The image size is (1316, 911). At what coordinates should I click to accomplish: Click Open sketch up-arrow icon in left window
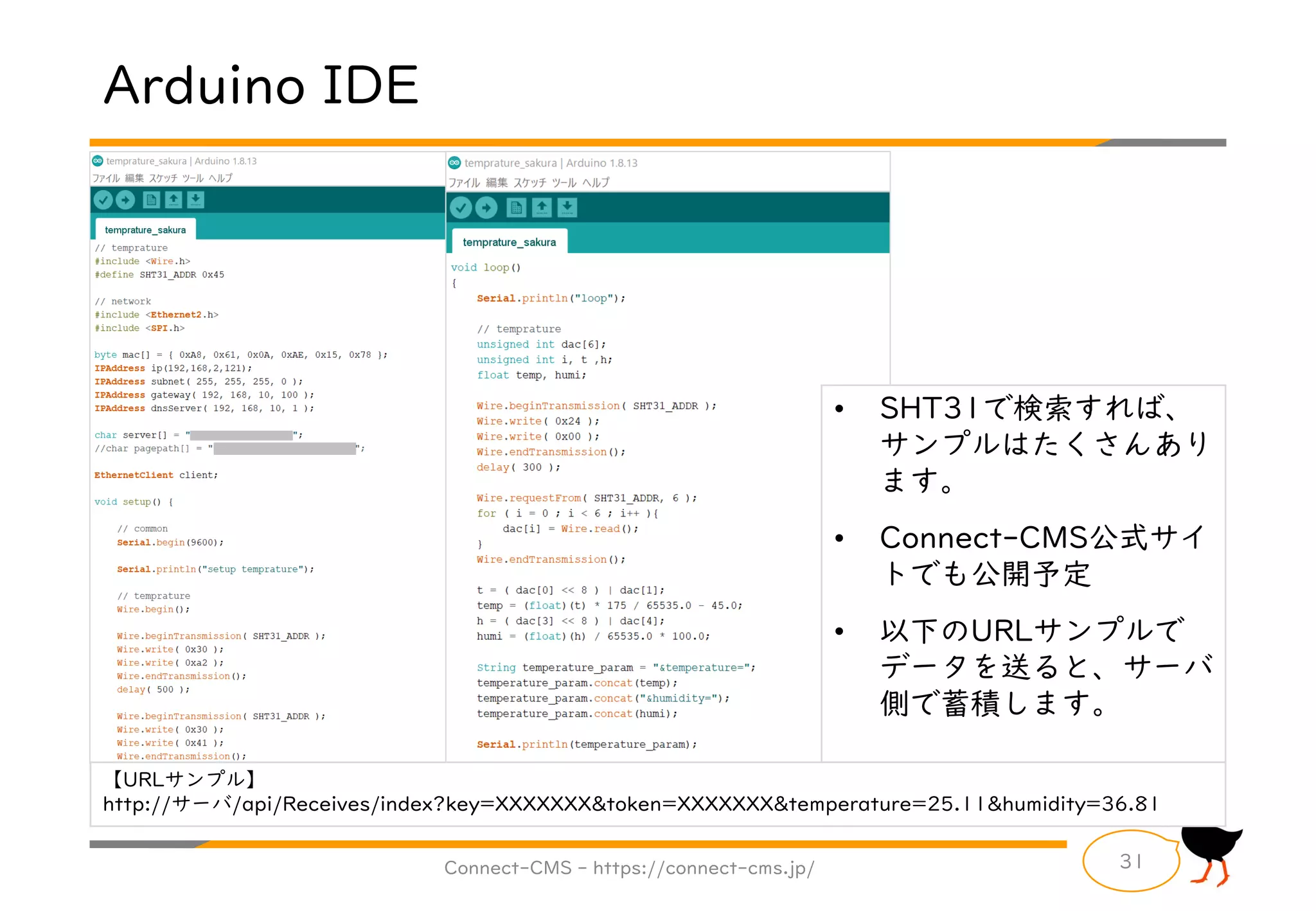[x=173, y=200]
